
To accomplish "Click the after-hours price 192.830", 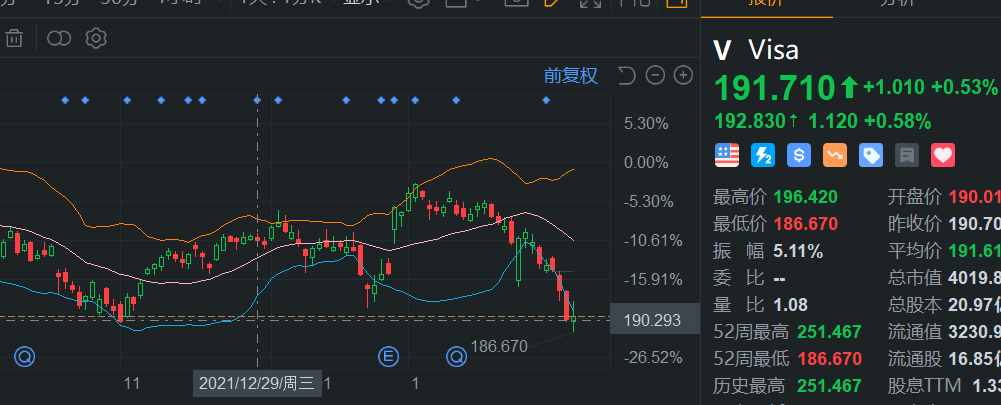I will click(x=751, y=121).
